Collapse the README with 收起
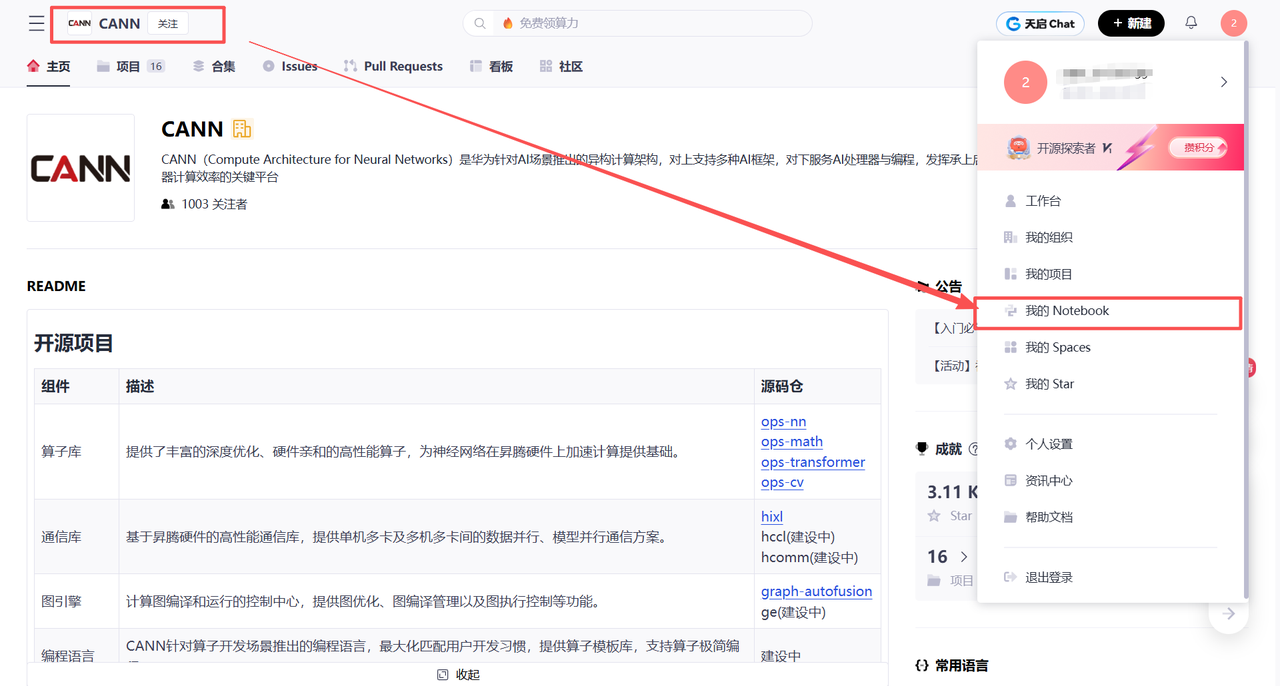1280x686 pixels. pos(458,675)
